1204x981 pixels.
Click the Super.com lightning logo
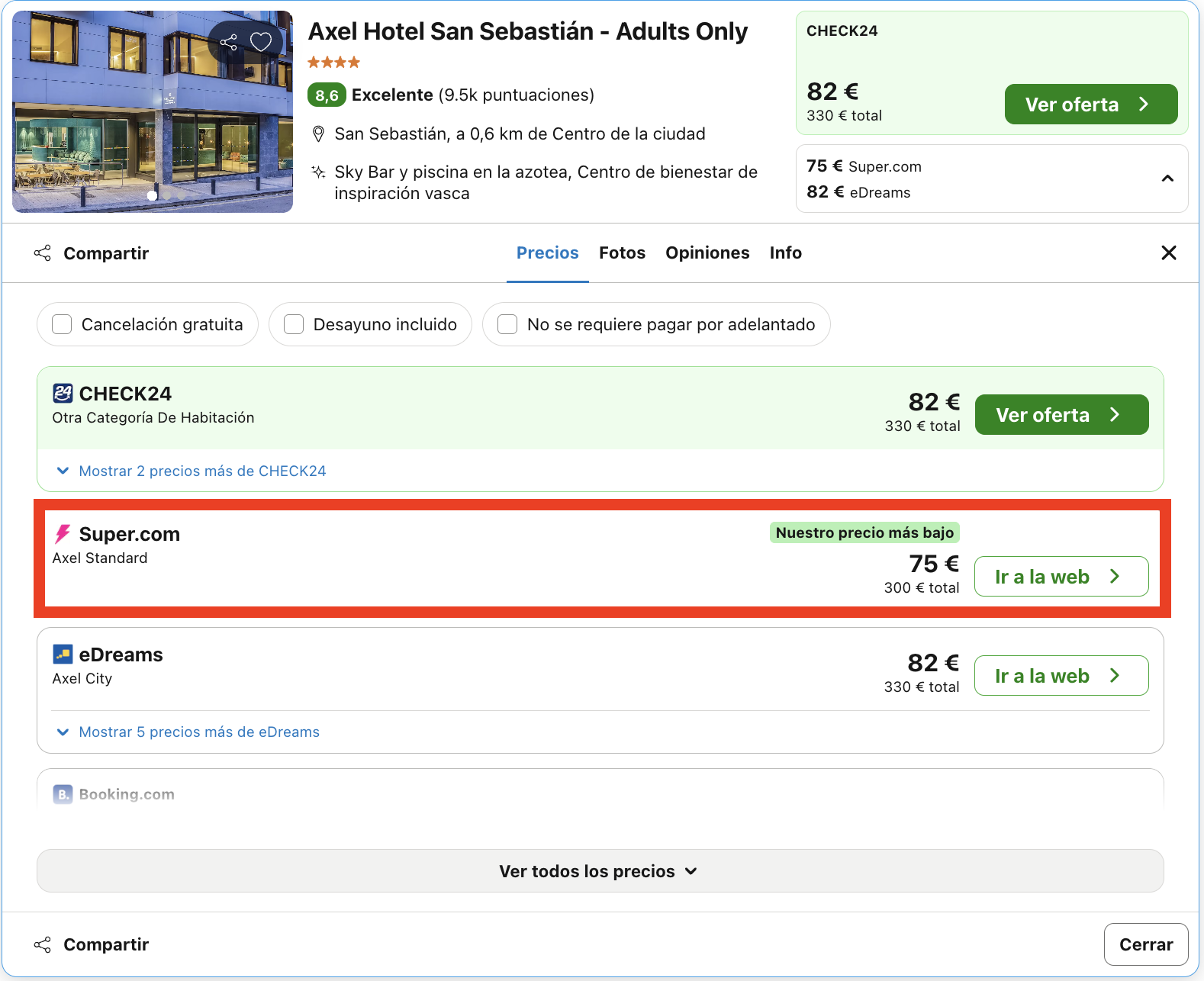pyautogui.click(x=63, y=534)
